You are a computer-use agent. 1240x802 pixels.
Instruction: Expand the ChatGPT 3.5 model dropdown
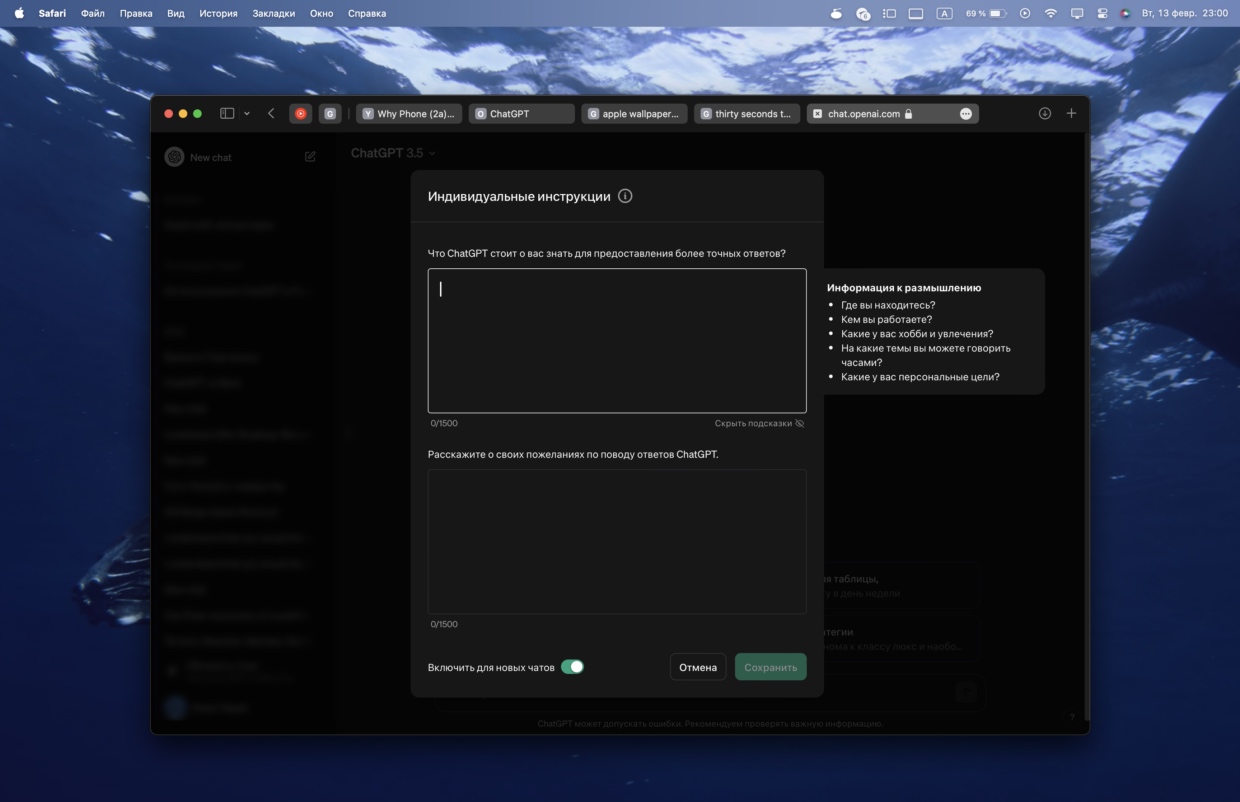click(x=393, y=153)
